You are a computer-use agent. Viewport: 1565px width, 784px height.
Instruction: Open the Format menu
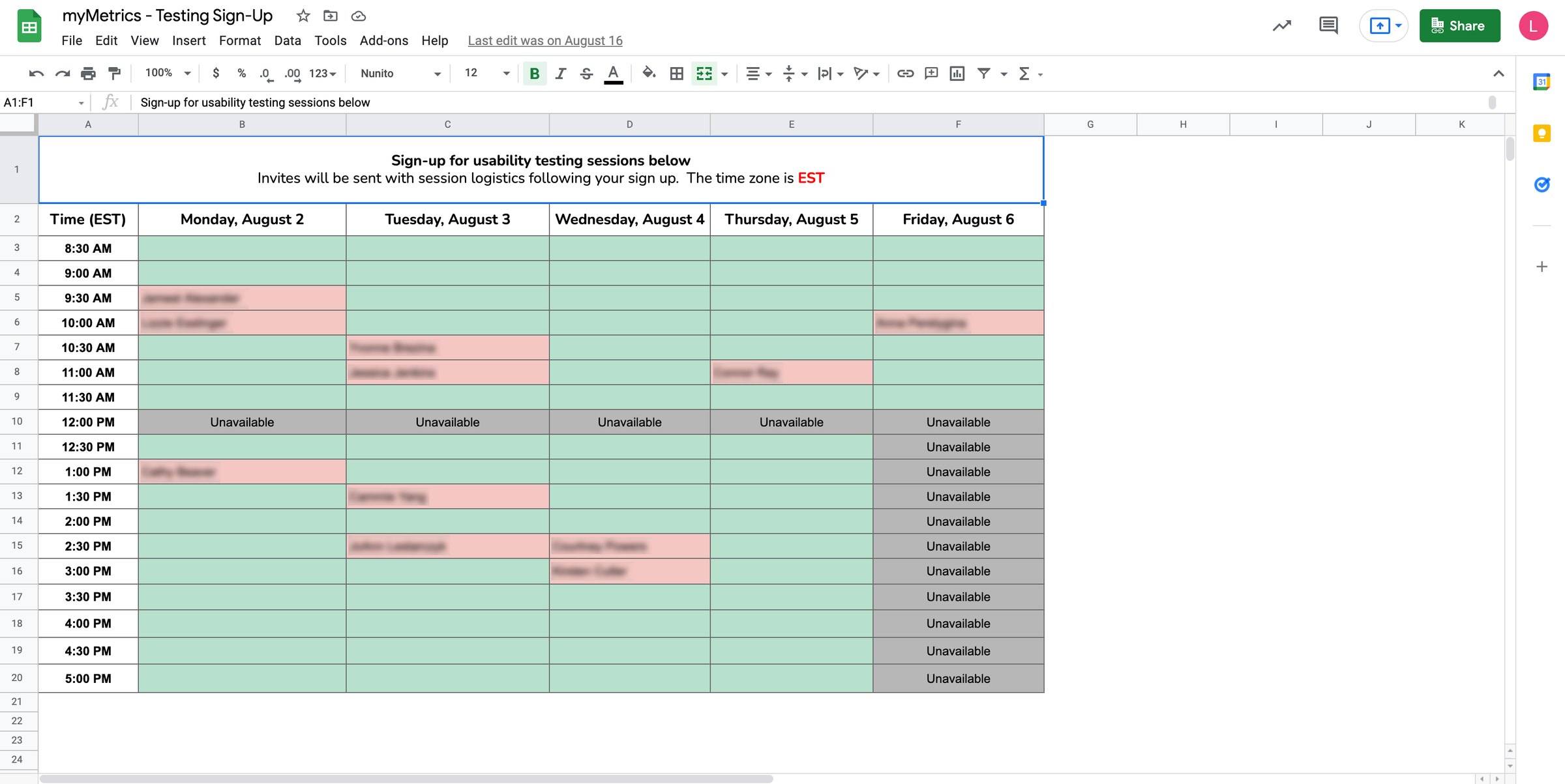pos(239,40)
